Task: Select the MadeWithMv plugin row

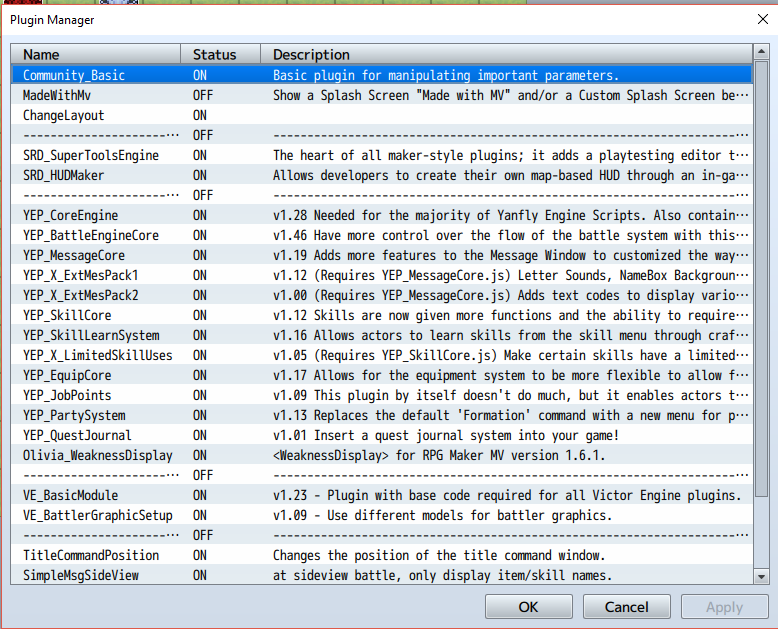Action: point(382,95)
